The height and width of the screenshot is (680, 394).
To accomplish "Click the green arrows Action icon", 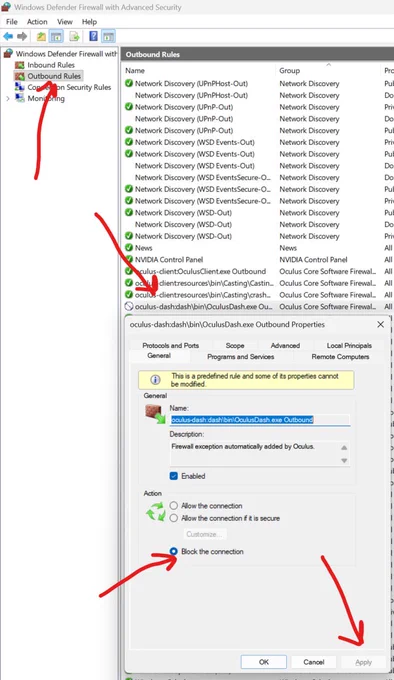I will click(x=156, y=512).
